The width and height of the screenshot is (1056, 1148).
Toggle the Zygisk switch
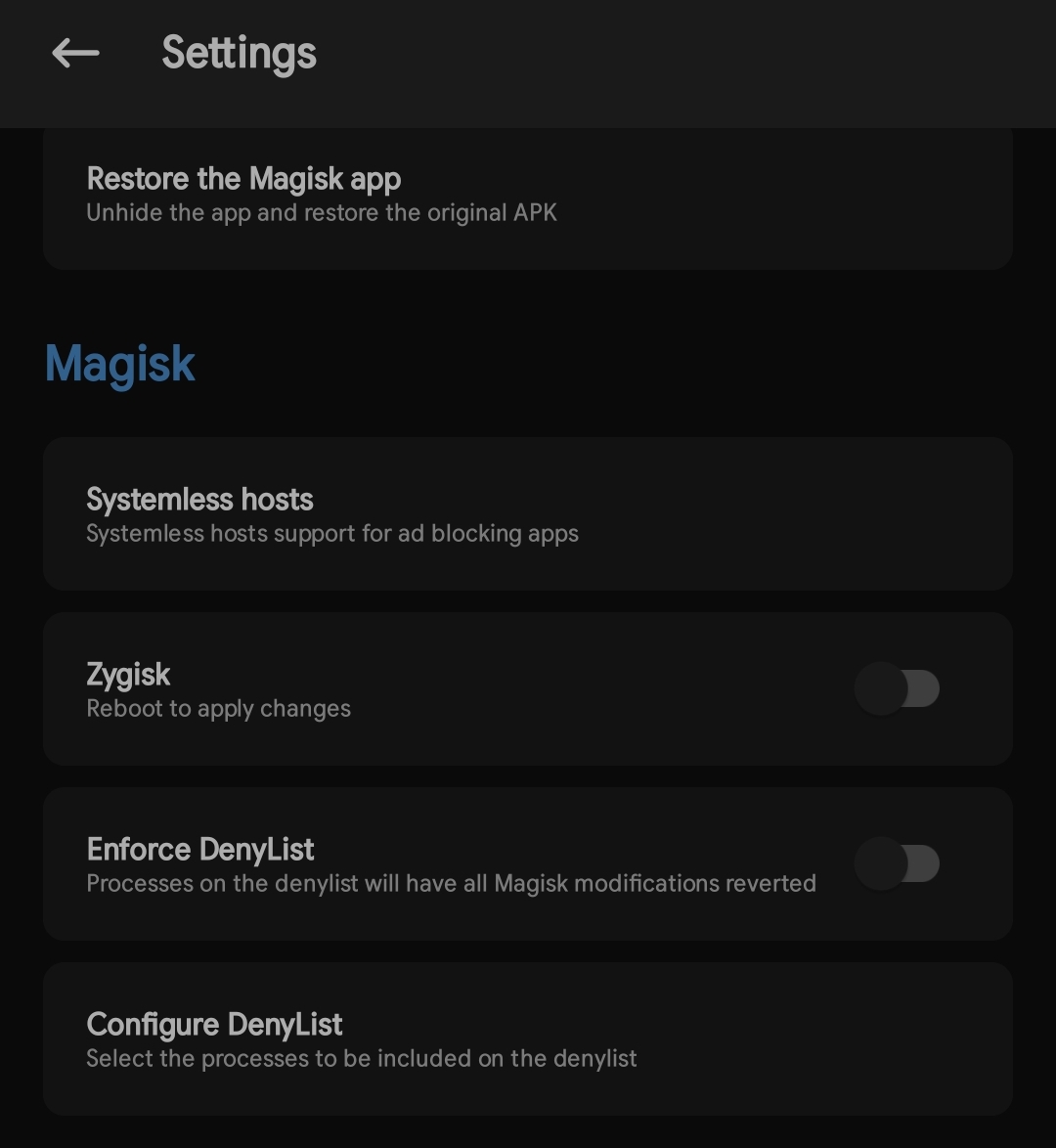(897, 689)
